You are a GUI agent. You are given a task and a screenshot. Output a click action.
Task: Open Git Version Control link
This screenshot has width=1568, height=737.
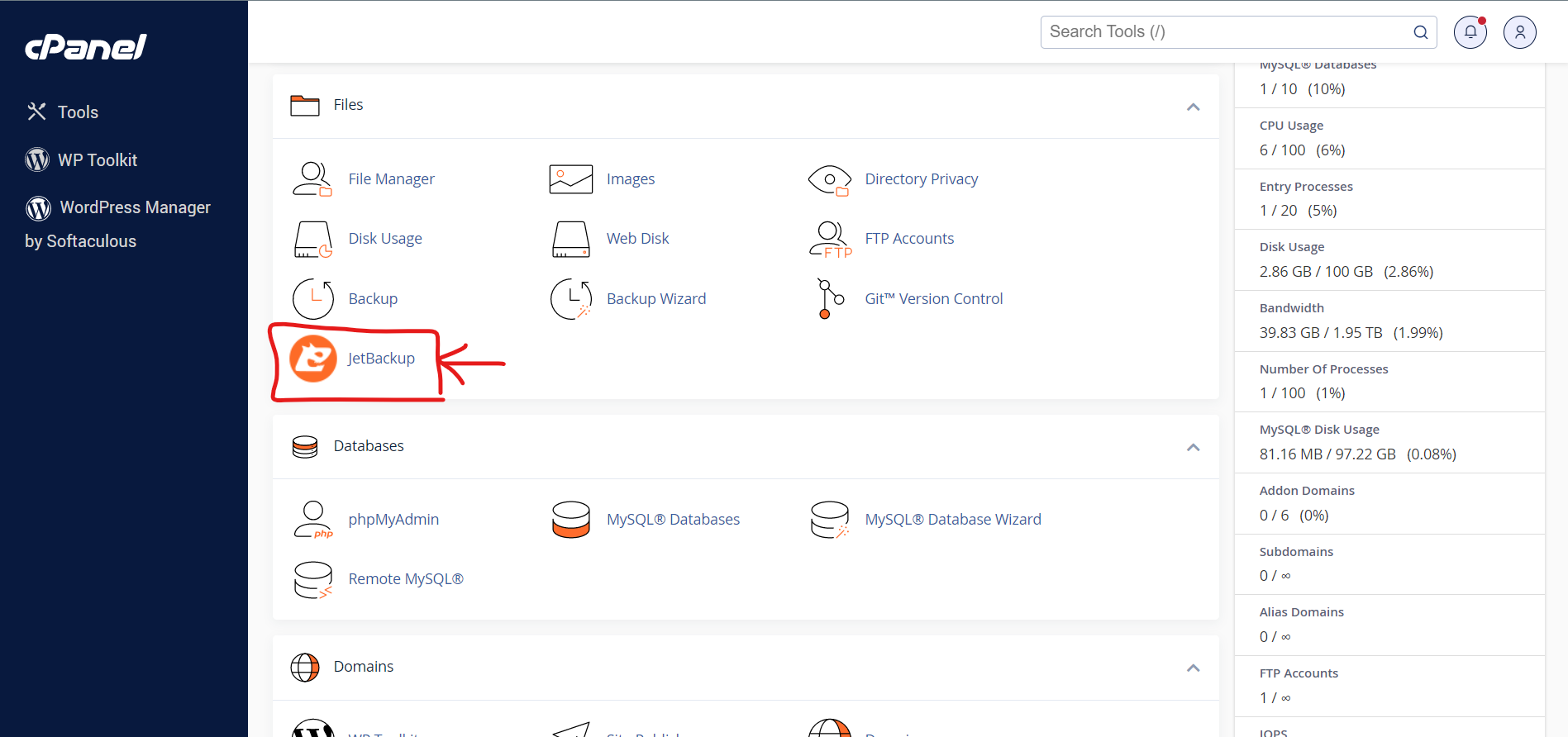coord(934,299)
